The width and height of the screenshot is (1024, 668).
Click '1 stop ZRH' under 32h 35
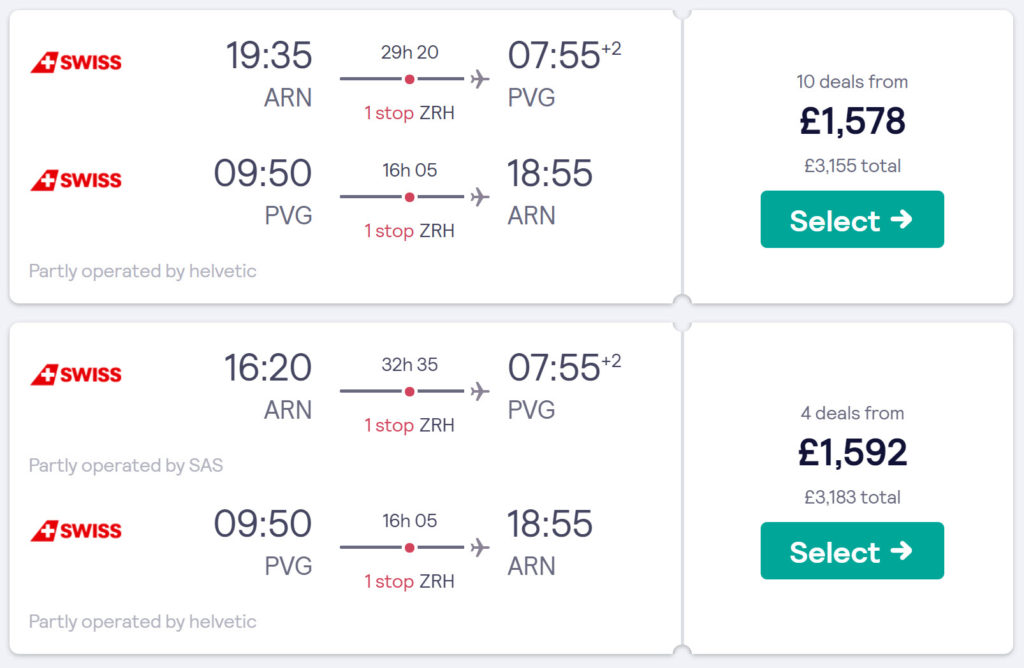pyautogui.click(x=409, y=425)
